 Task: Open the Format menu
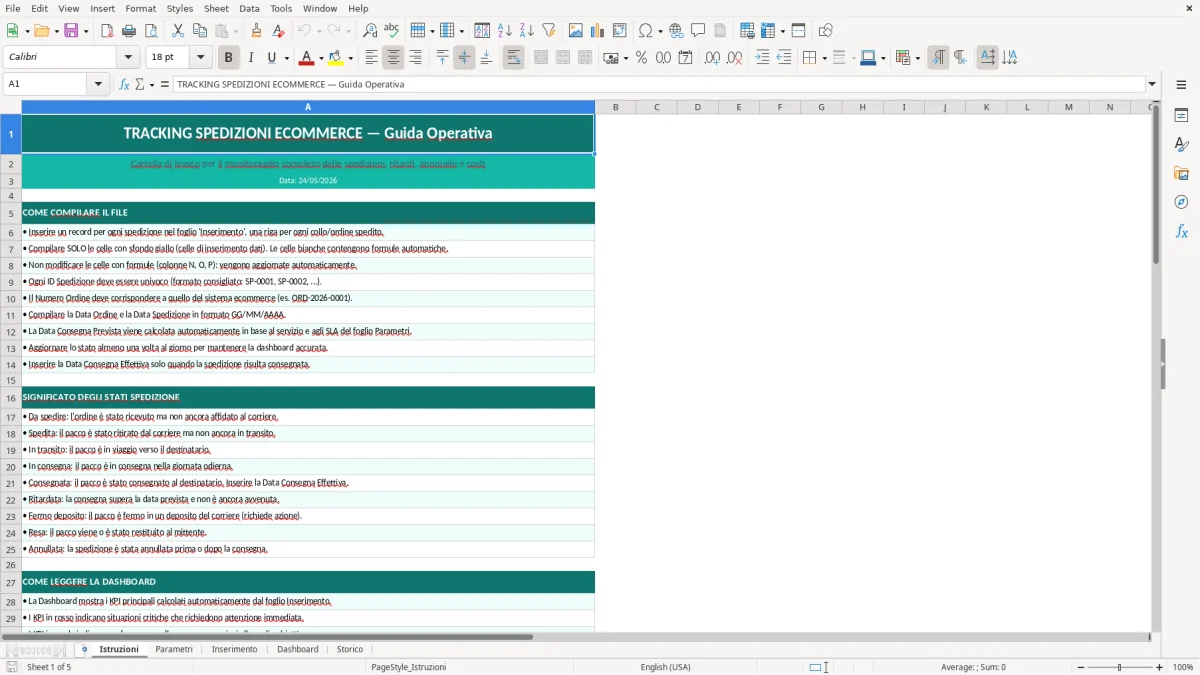click(x=140, y=8)
